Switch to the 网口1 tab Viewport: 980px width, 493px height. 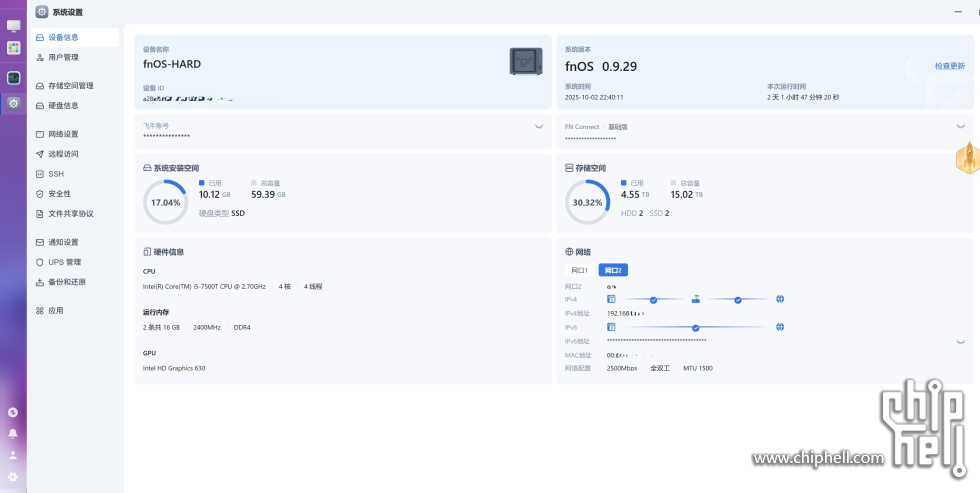[579, 270]
